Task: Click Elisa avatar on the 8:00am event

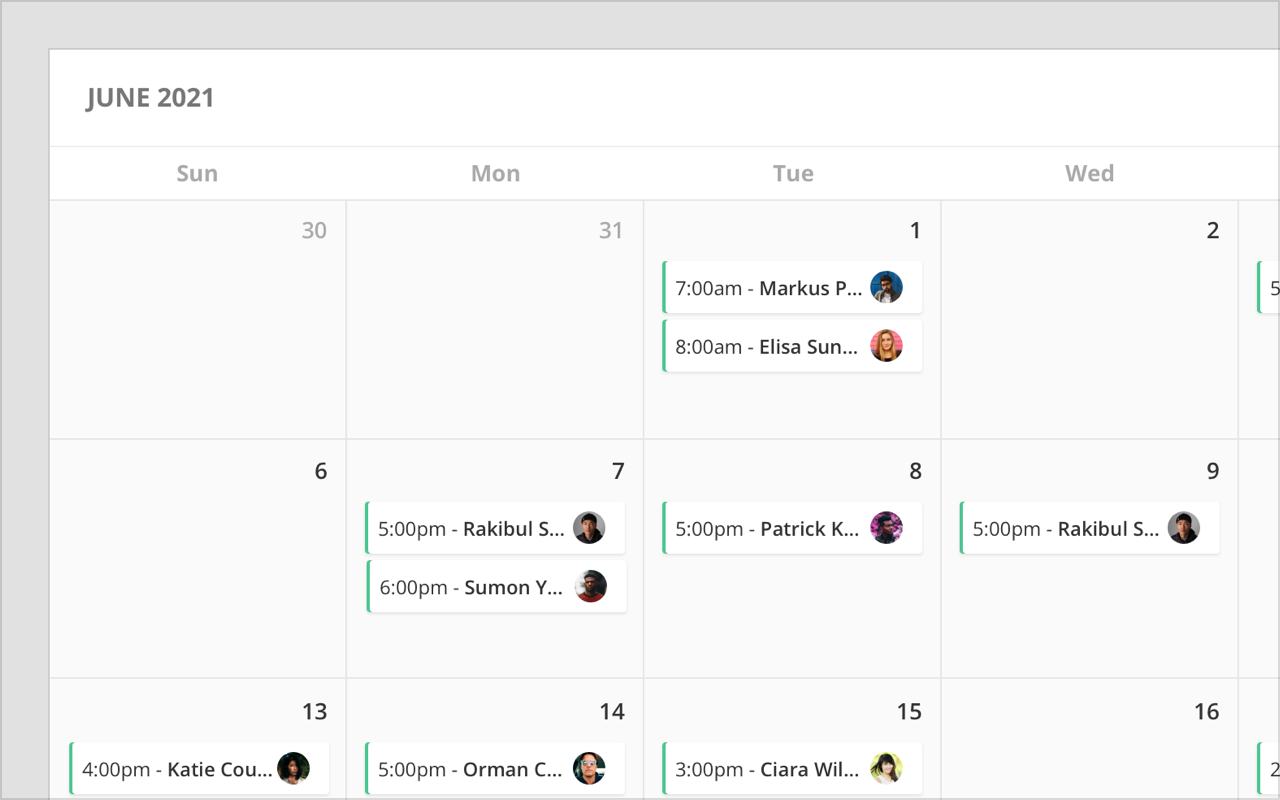Action: (886, 346)
